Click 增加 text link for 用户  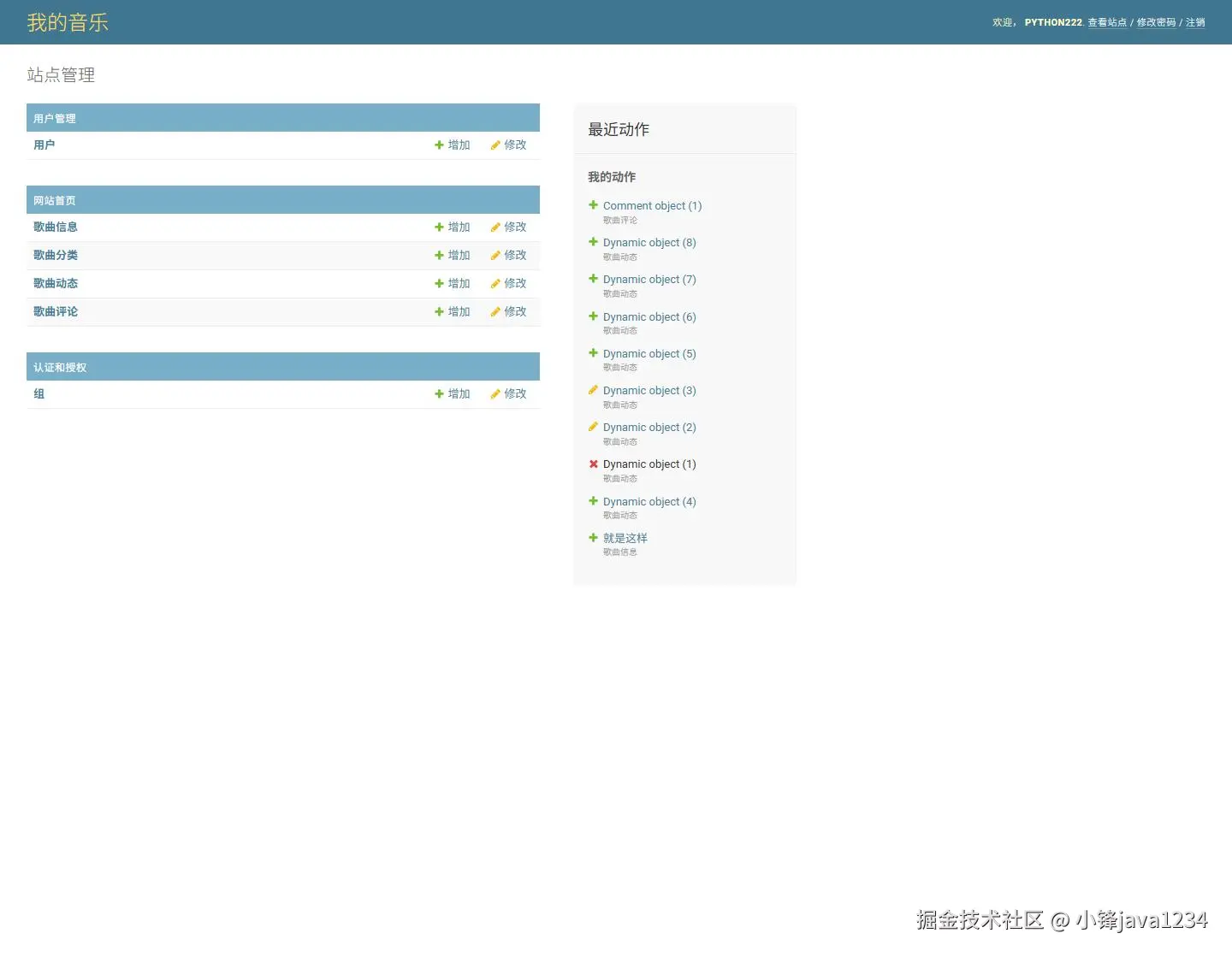(x=459, y=145)
